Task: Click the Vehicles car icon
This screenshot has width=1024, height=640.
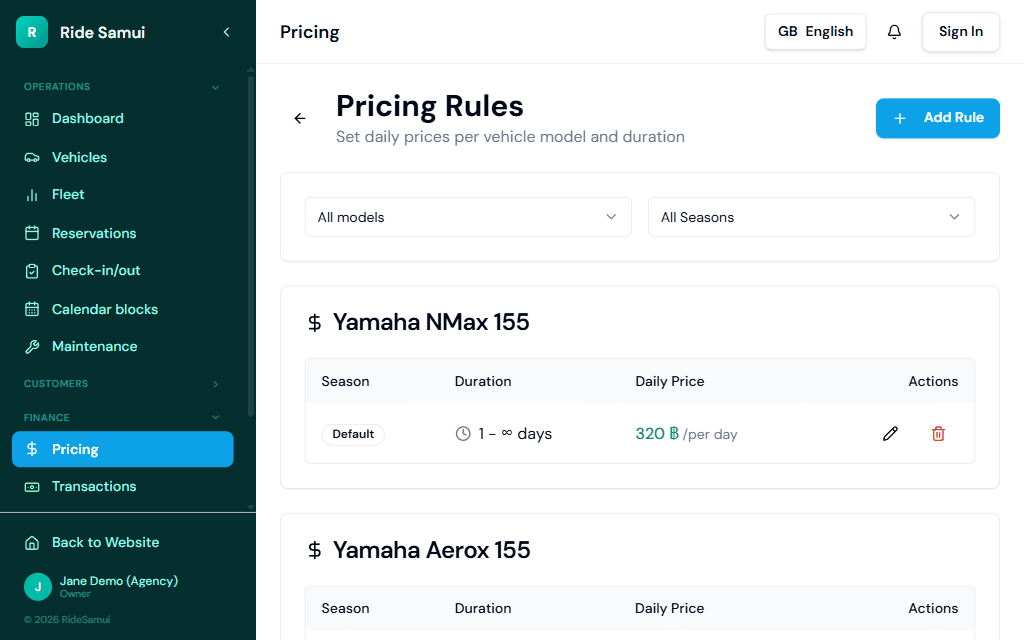Action: (x=32, y=157)
